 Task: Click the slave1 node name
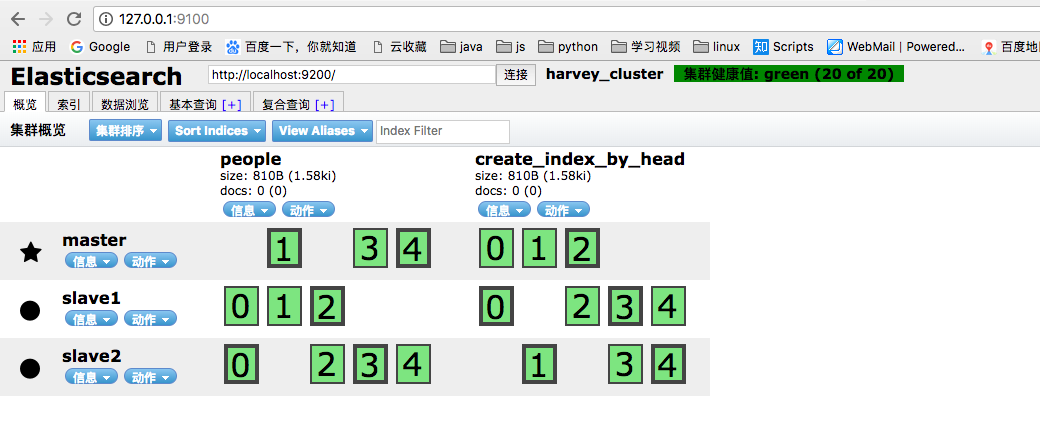[92, 298]
